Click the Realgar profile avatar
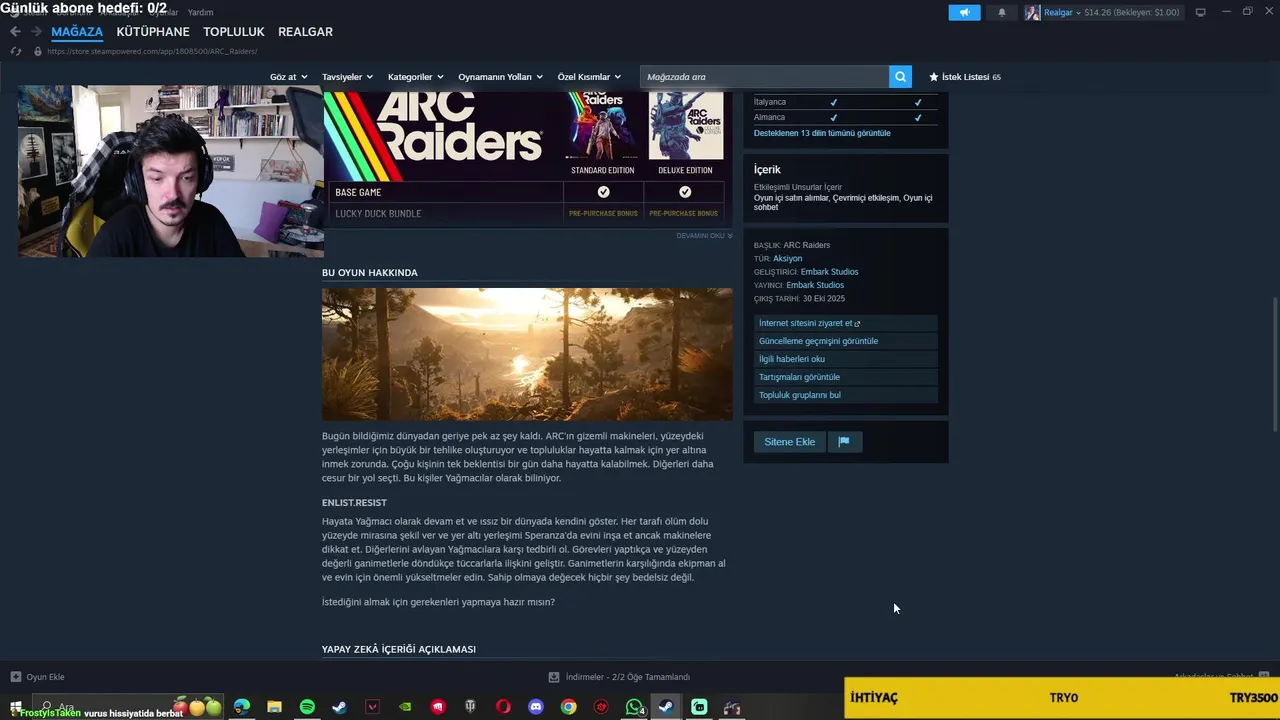This screenshot has width=1280, height=720. click(x=1032, y=12)
